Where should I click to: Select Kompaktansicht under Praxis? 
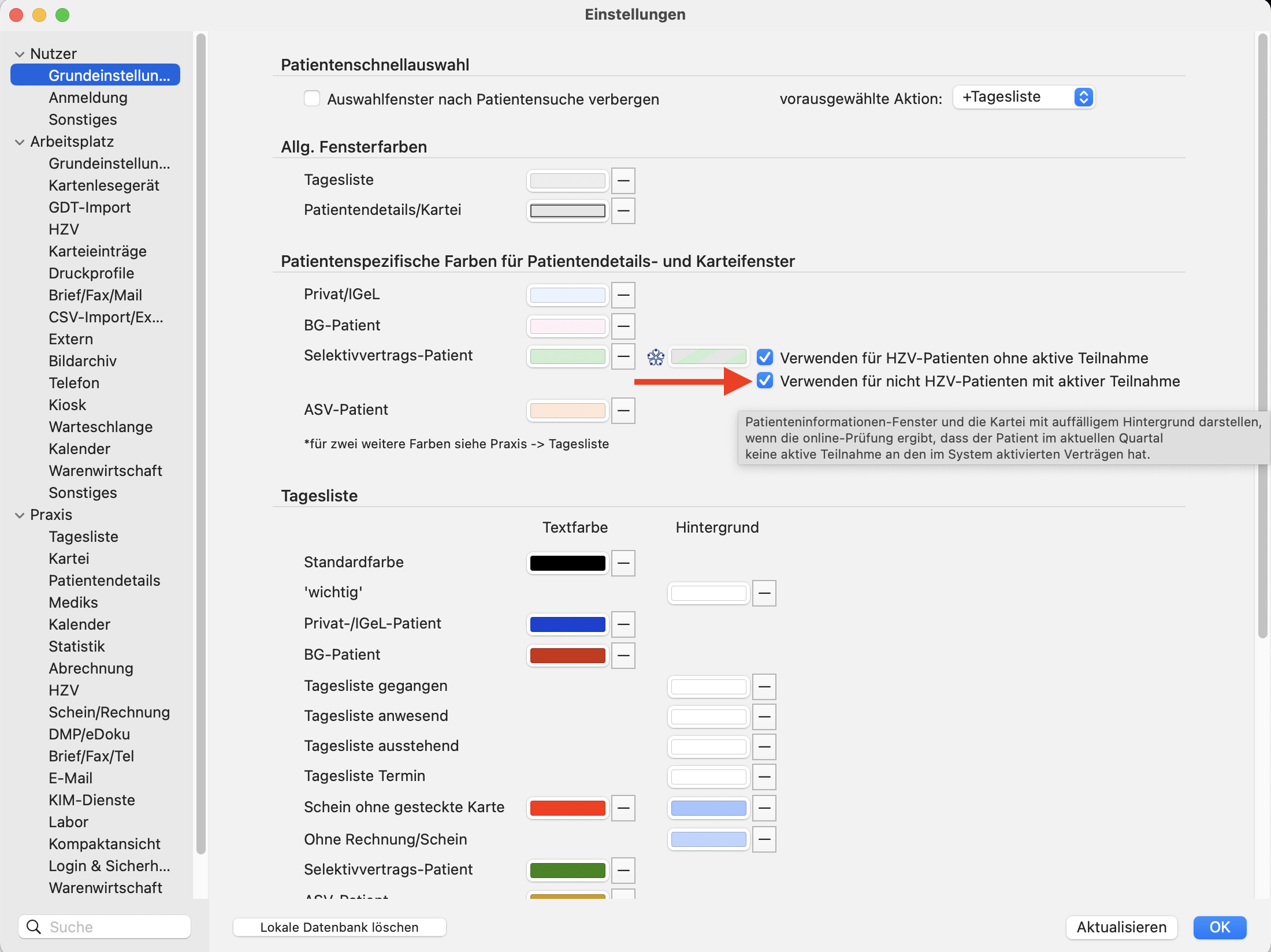(105, 844)
